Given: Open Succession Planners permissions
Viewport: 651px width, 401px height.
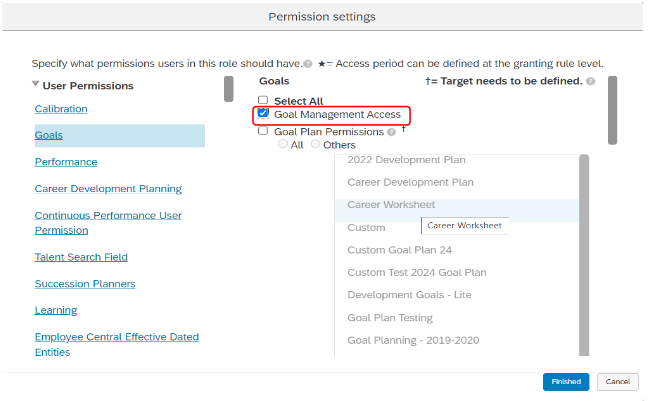Looking at the screenshot, I should (85, 284).
